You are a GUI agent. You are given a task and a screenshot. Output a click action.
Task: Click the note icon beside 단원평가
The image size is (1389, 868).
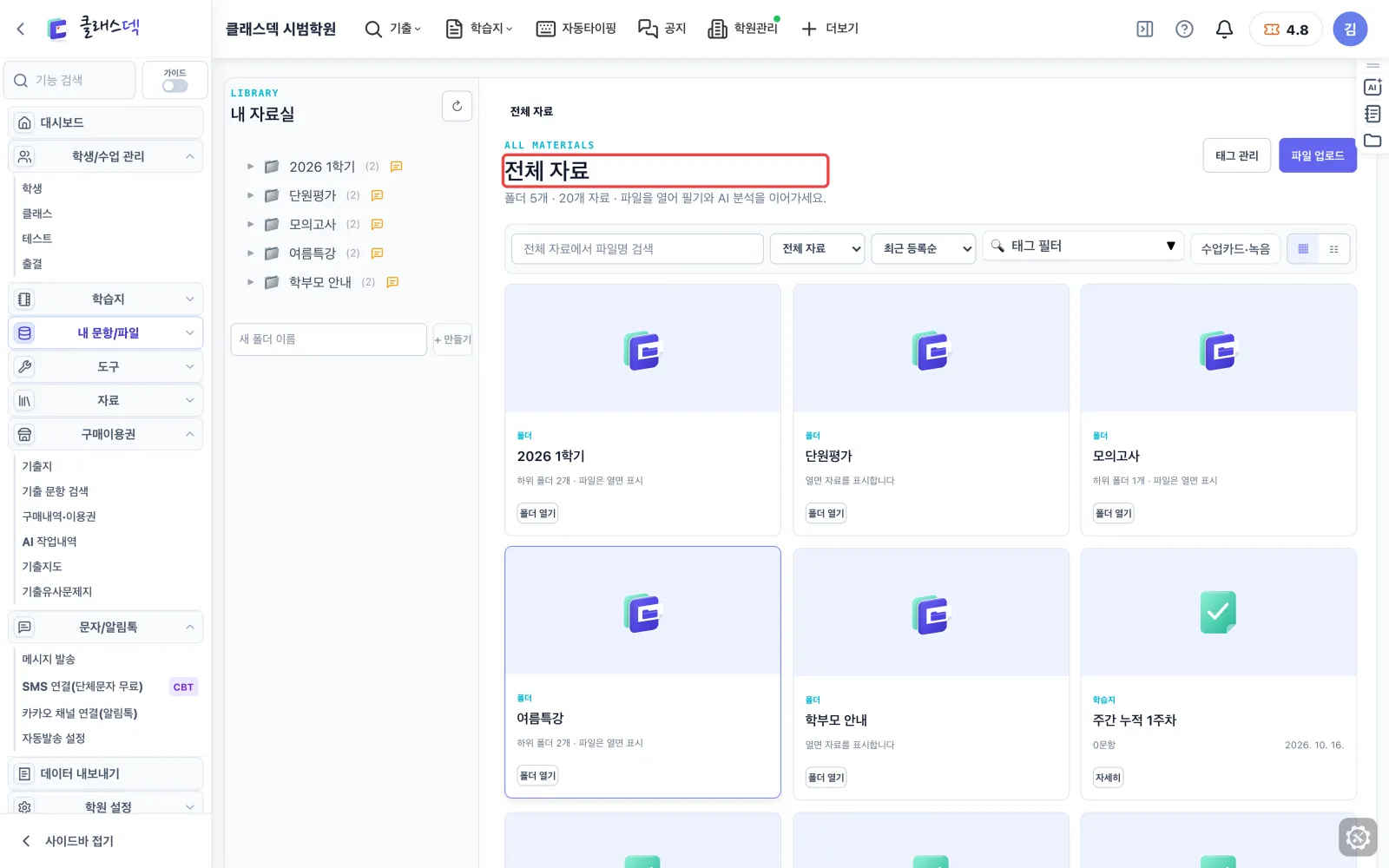pos(378,195)
